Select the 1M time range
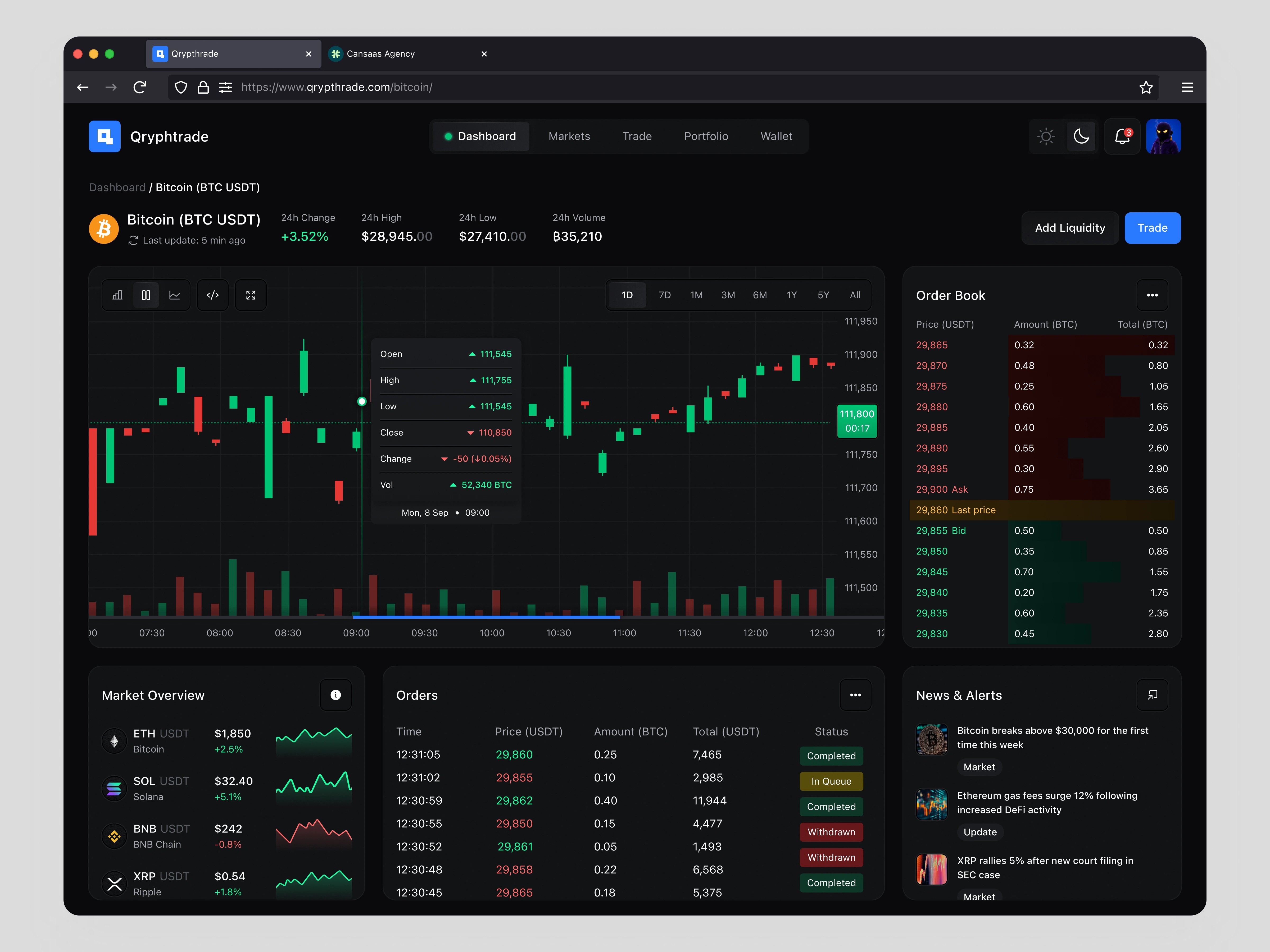This screenshot has width=1270, height=952. pyautogui.click(x=696, y=295)
